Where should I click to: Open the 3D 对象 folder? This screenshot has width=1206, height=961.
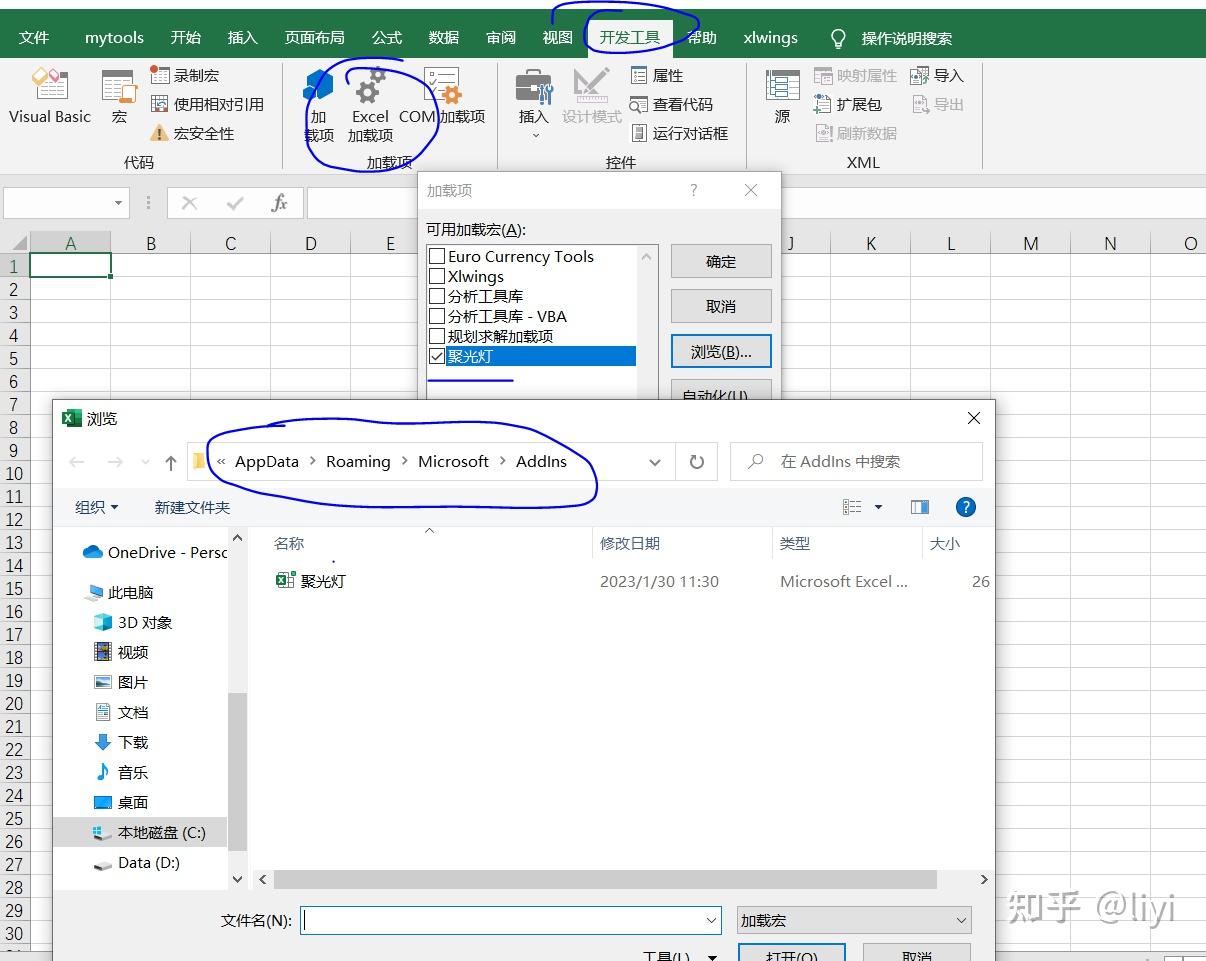pyautogui.click(x=134, y=622)
